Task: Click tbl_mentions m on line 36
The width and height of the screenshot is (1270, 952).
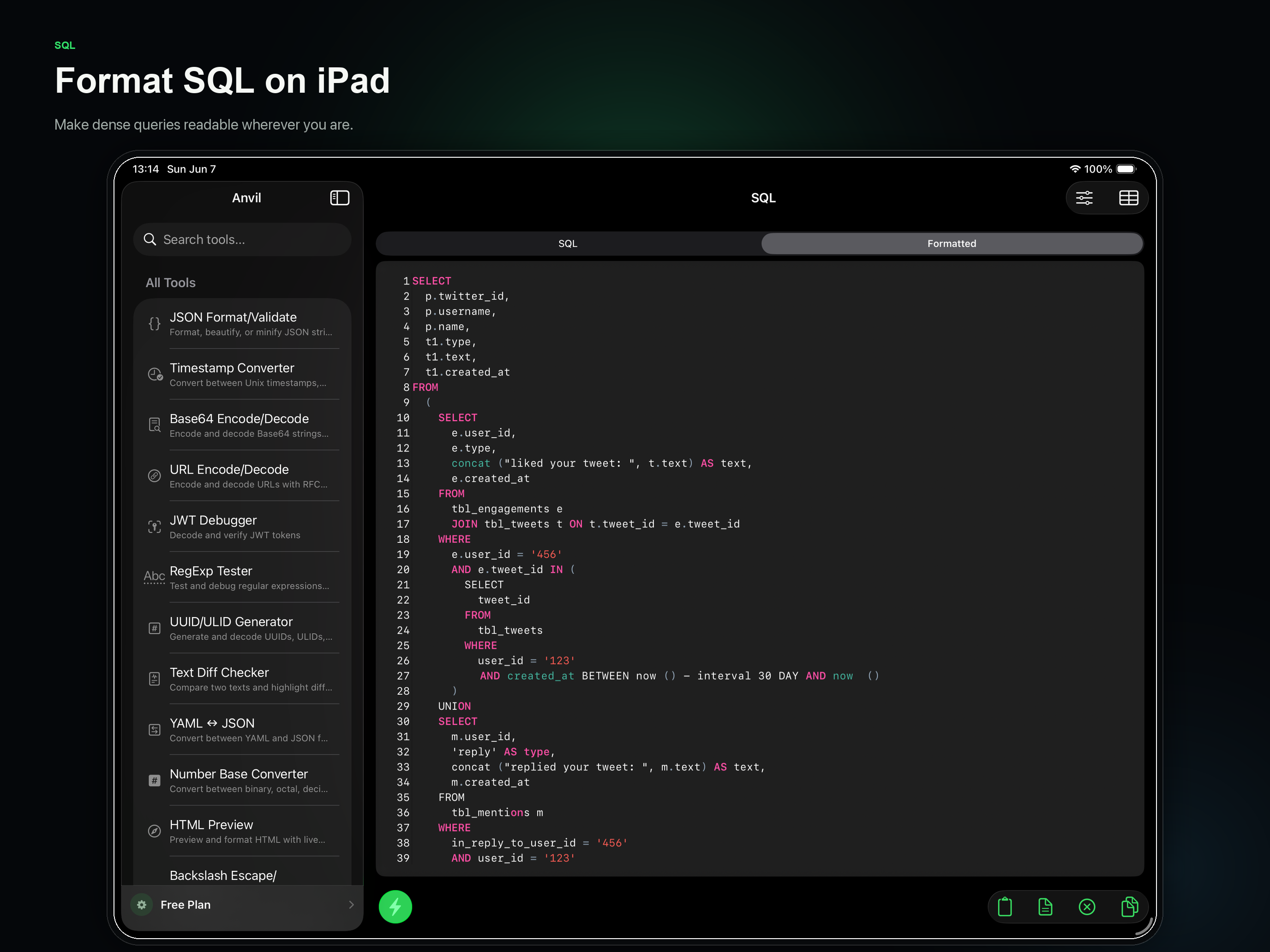Action: click(x=497, y=813)
